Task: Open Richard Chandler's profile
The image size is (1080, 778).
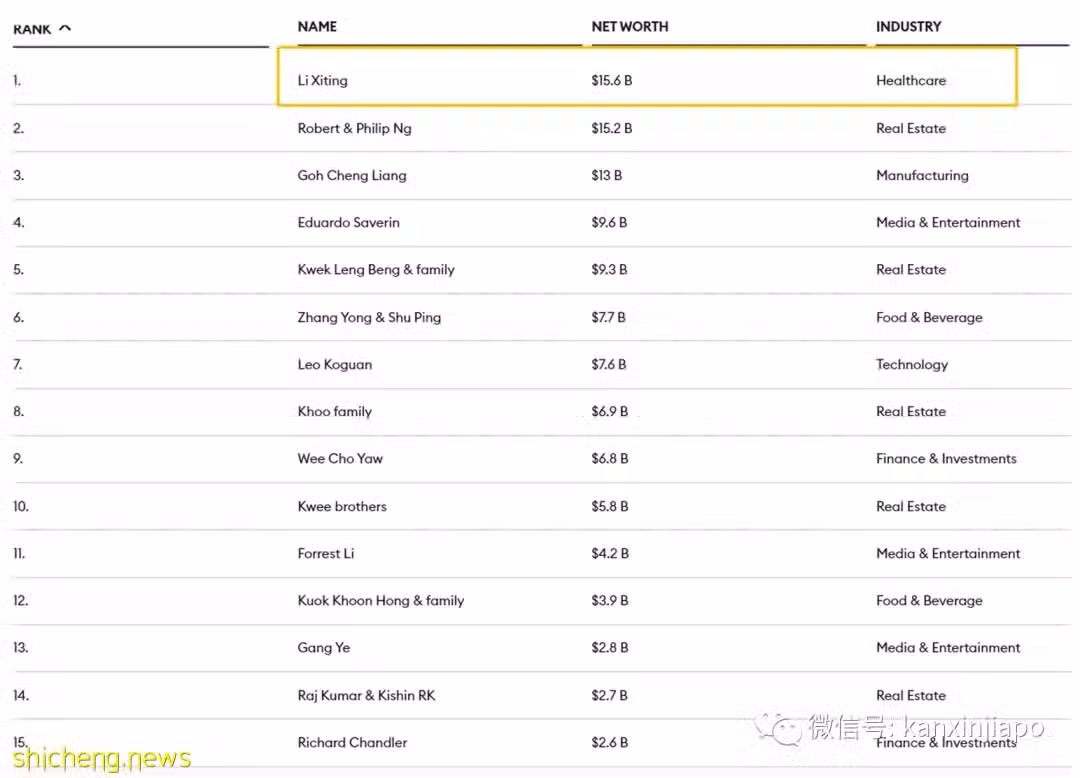Action: pyautogui.click(x=353, y=743)
